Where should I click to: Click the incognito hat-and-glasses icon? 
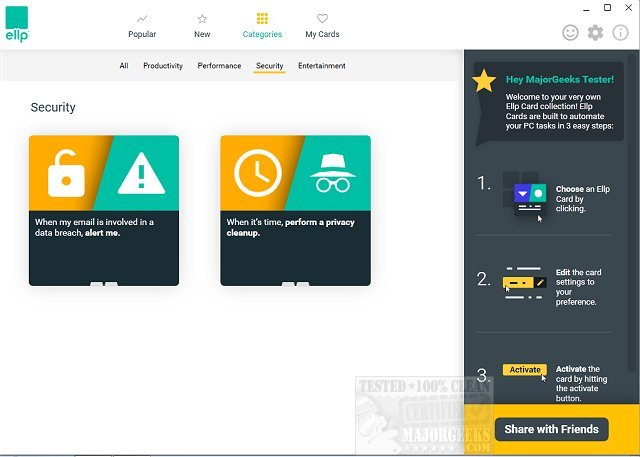point(333,173)
